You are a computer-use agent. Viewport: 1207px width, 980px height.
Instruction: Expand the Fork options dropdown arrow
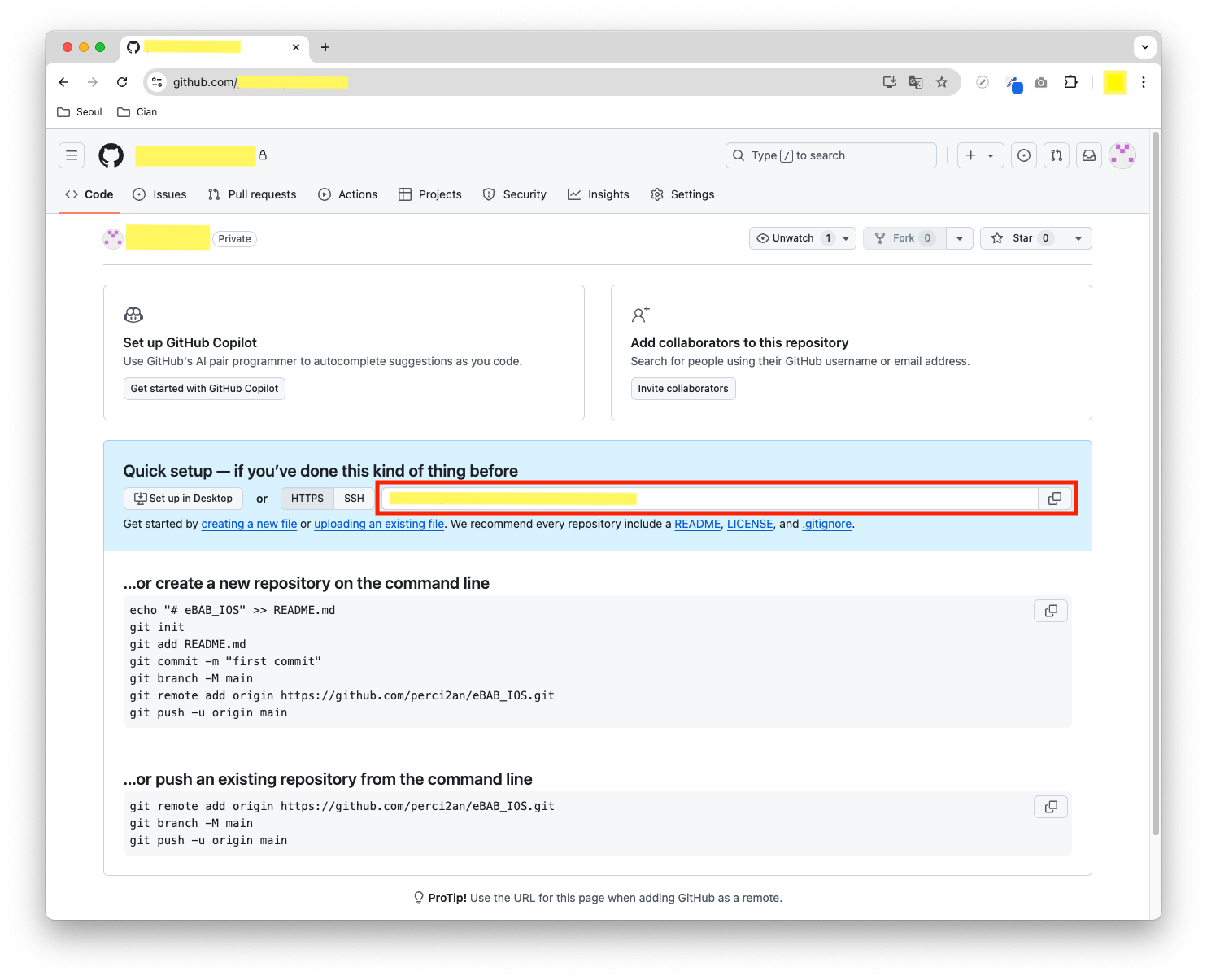[960, 238]
